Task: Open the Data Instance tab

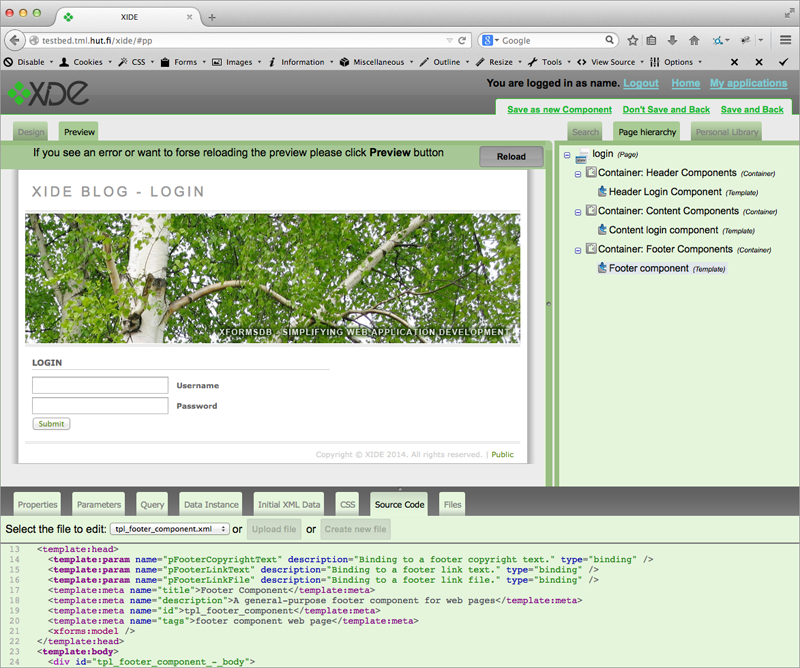Action: pos(211,505)
